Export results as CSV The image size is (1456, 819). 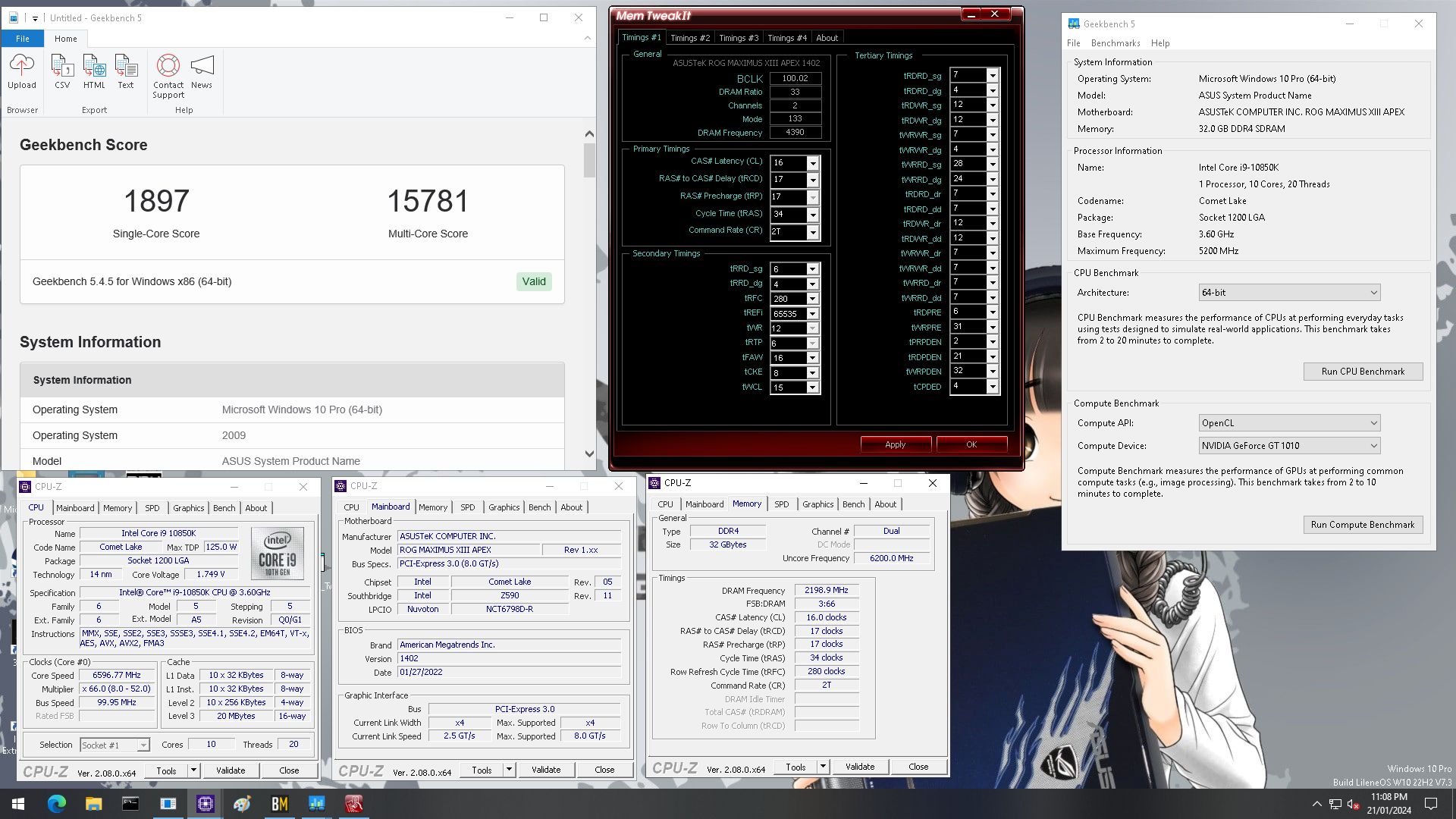[62, 73]
